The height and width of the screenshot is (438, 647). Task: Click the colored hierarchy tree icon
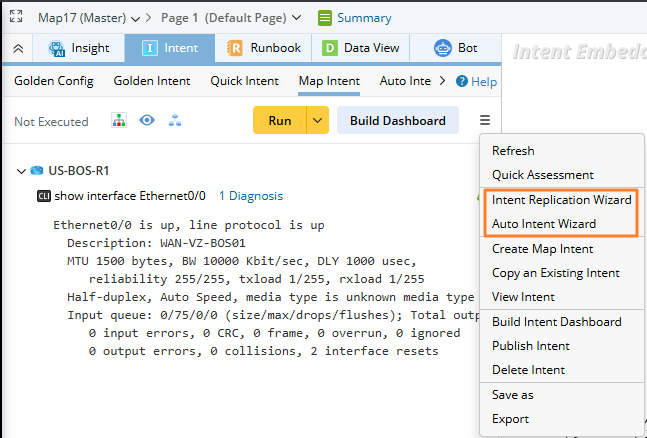click(119, 120)
